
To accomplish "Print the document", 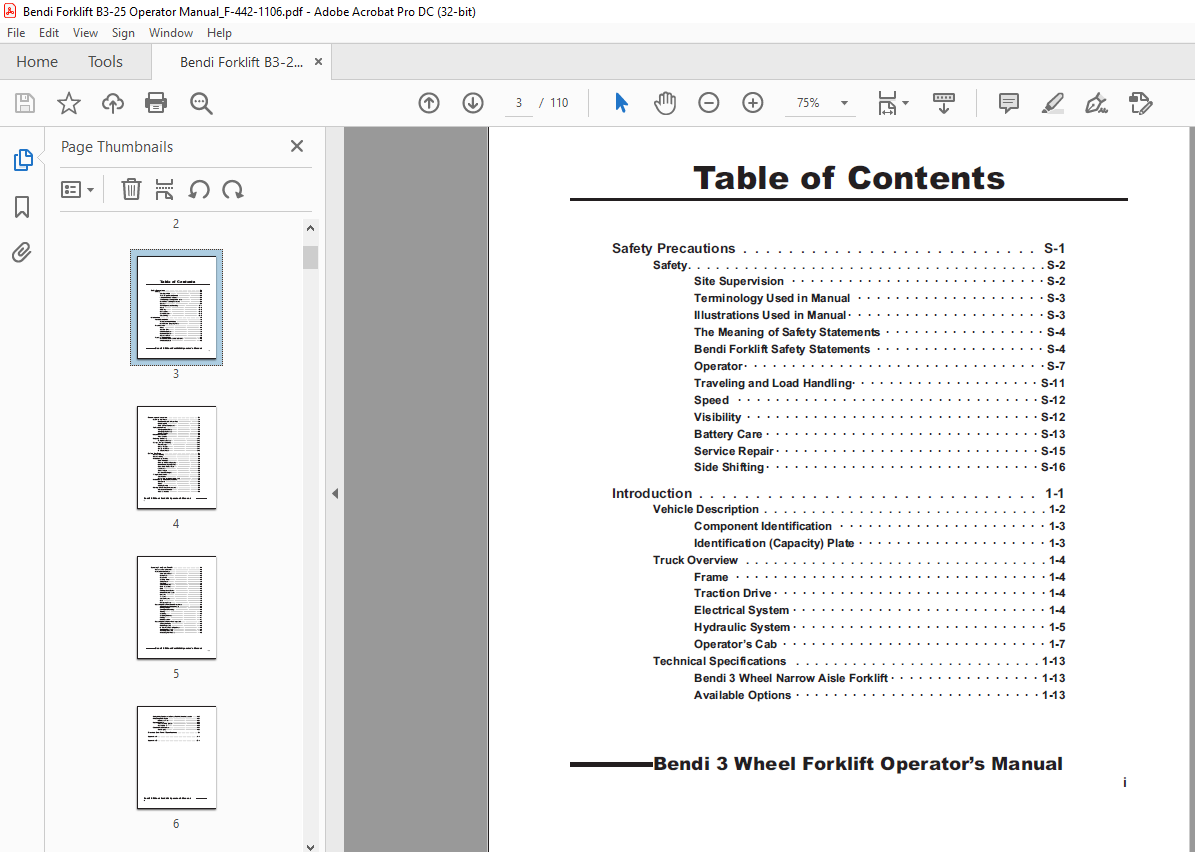I will 156,103.
